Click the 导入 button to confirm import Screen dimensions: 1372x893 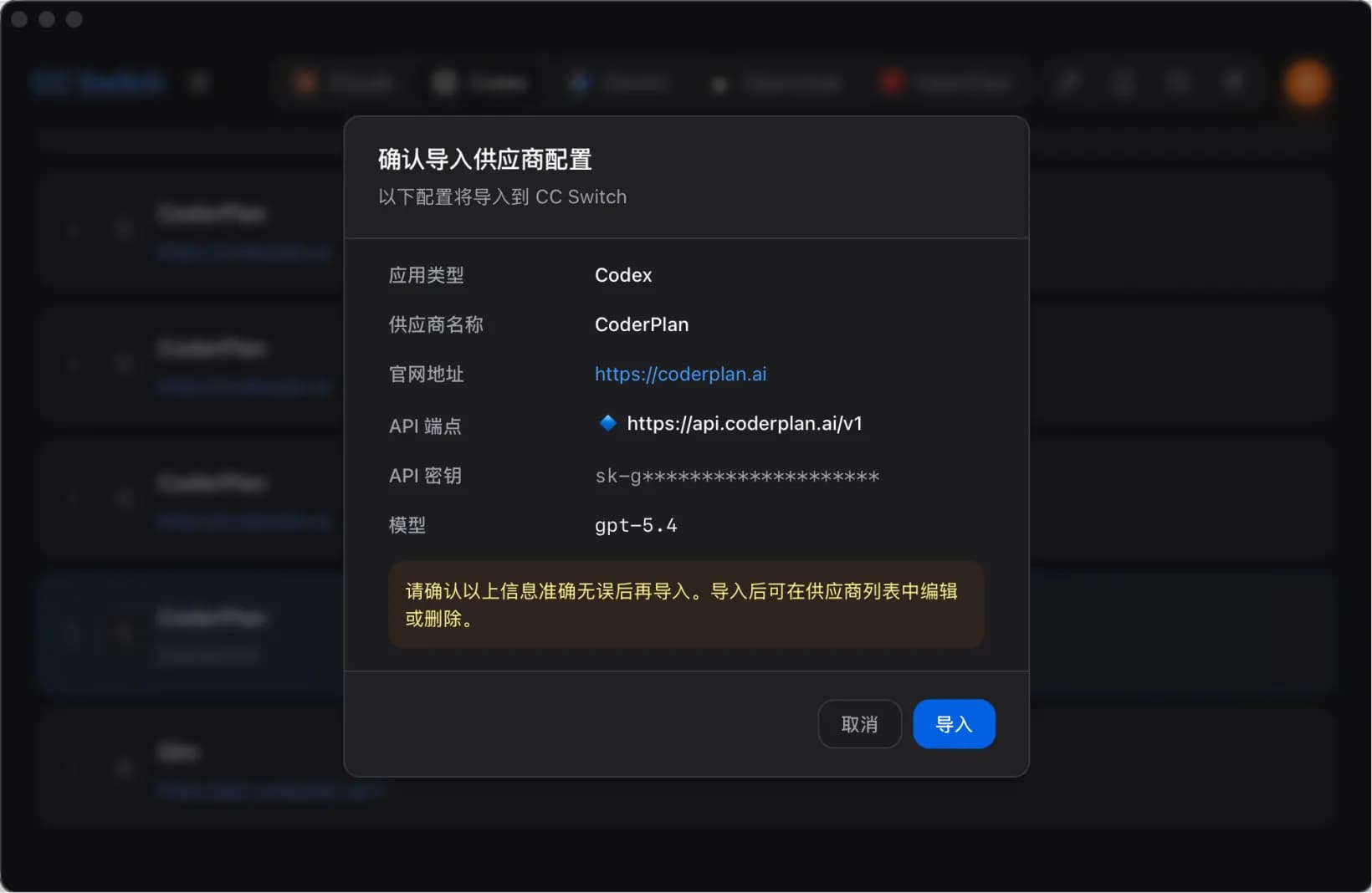click(954, 724)
